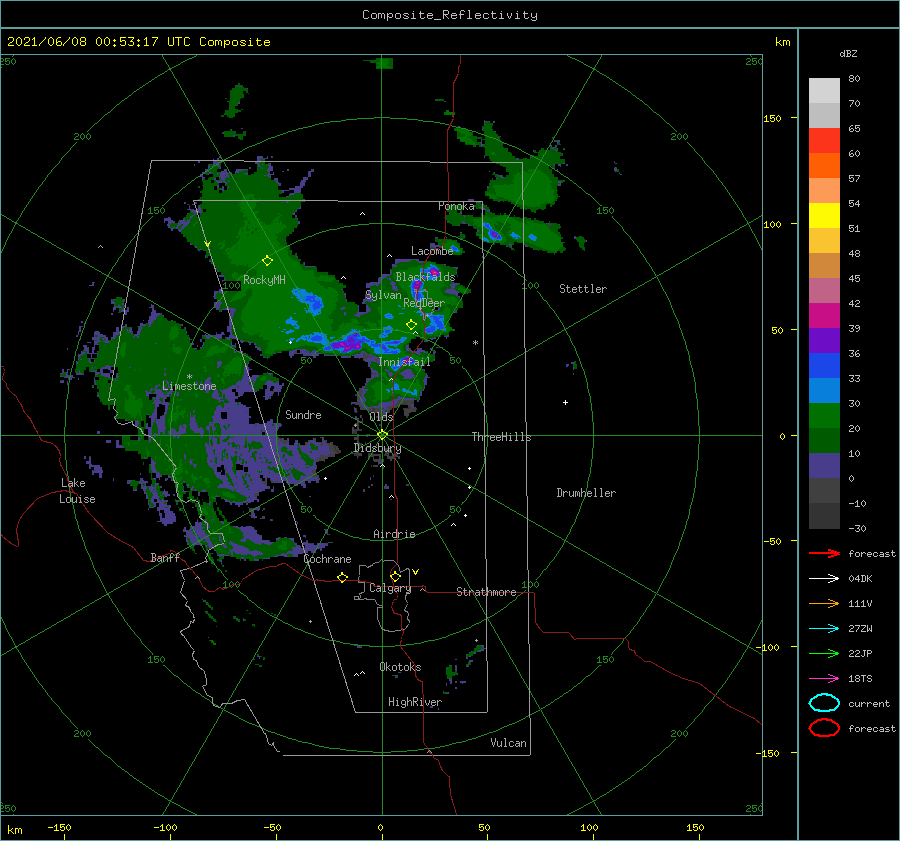Click the Lacombe label
Screen dimensions: 900x841
point(432,251)
